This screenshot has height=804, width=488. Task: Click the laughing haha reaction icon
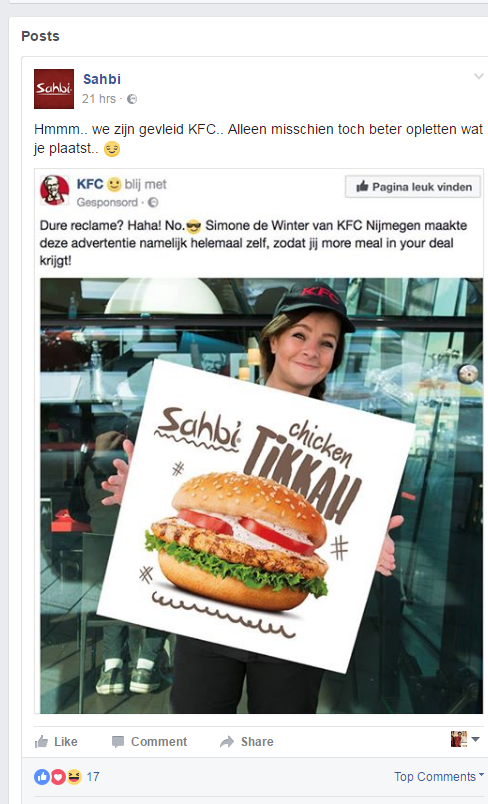(x=74, y=777)
